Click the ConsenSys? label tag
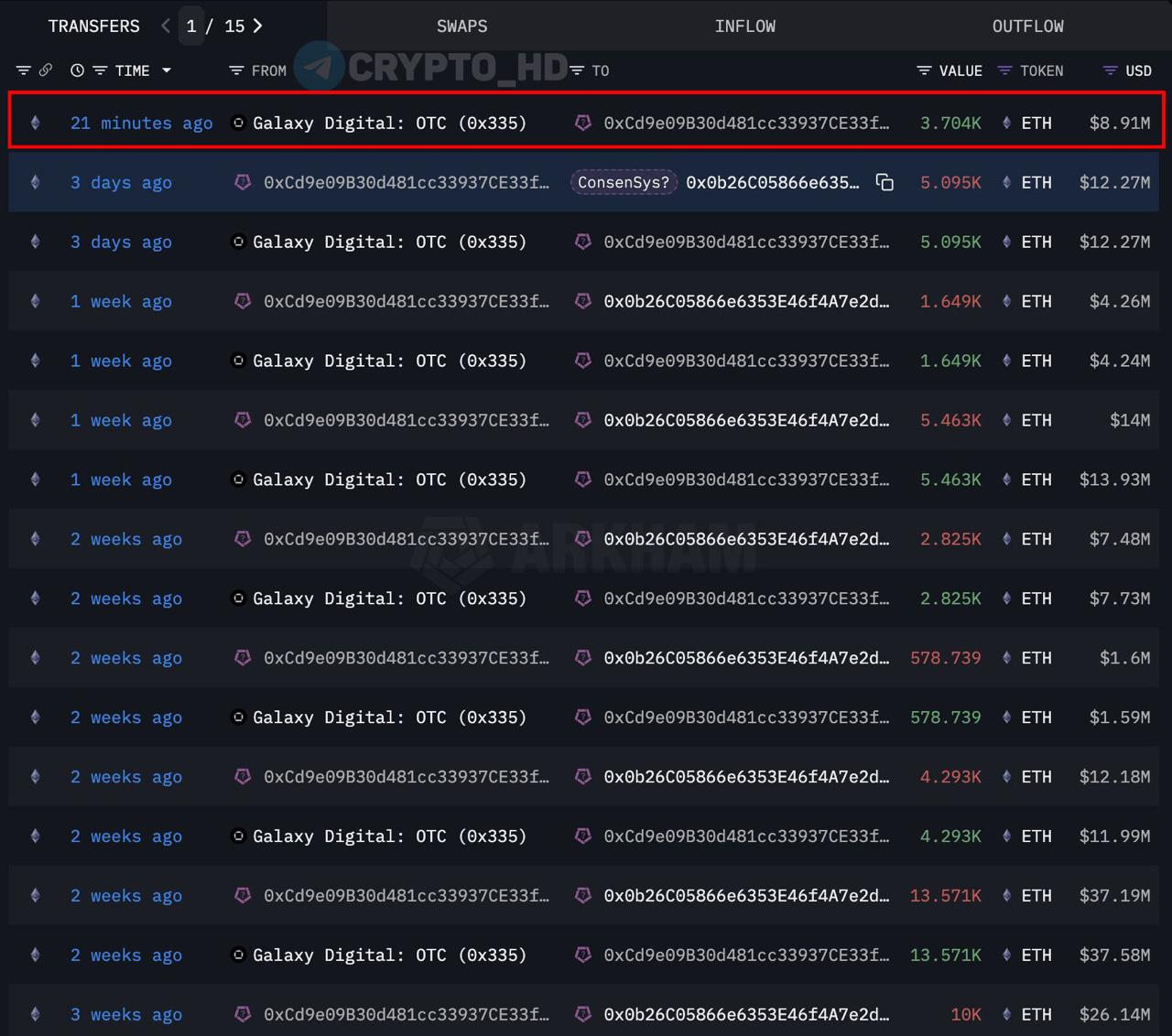 click(624, 182)
